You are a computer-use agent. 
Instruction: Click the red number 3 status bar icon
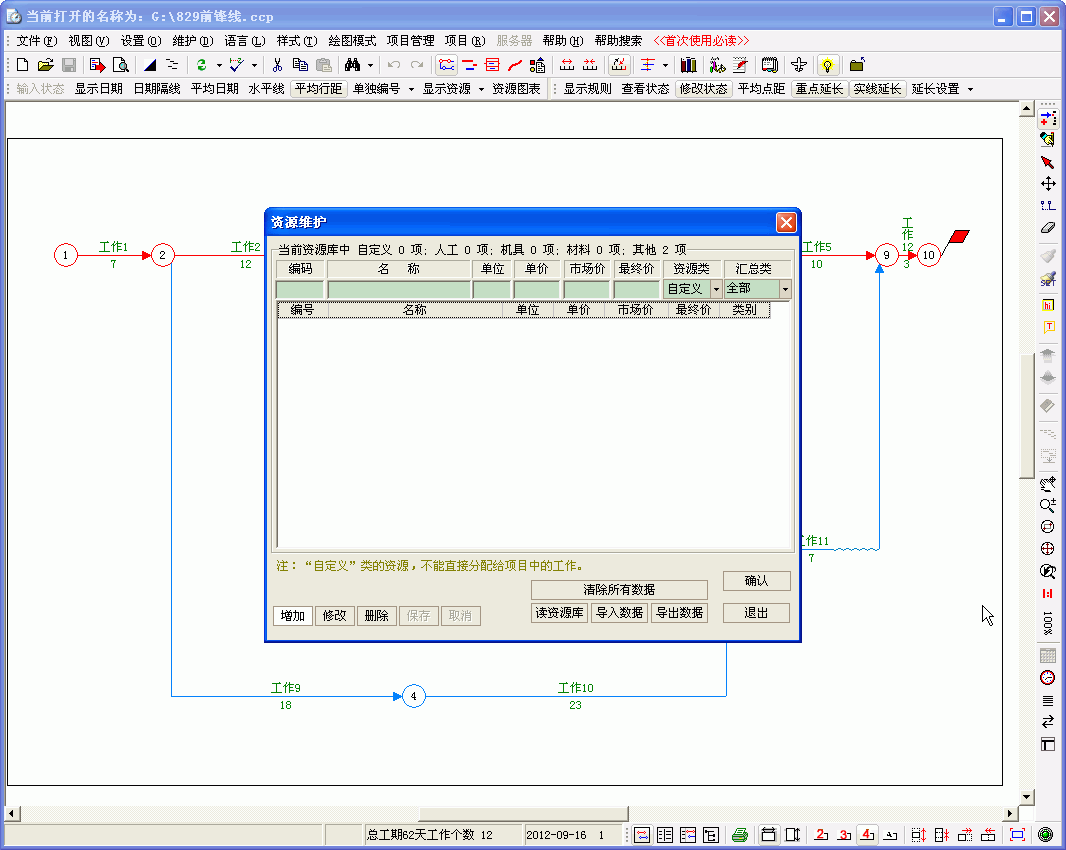(x=844, y=835)
